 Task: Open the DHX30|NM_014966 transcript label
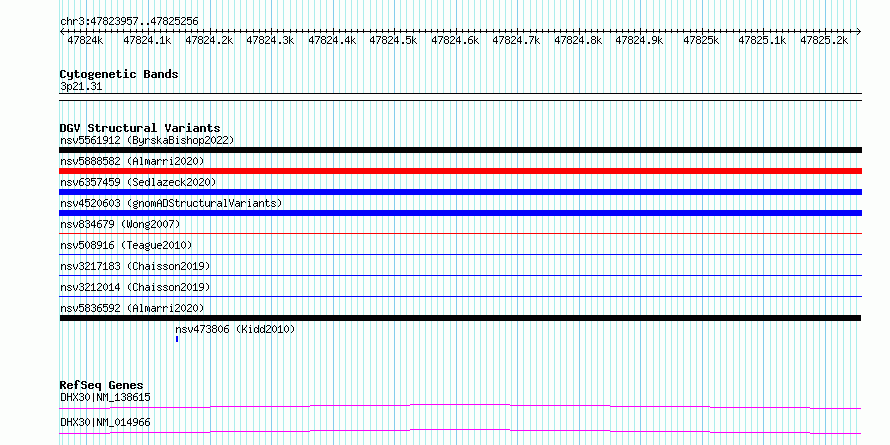(x=105, y=422)
